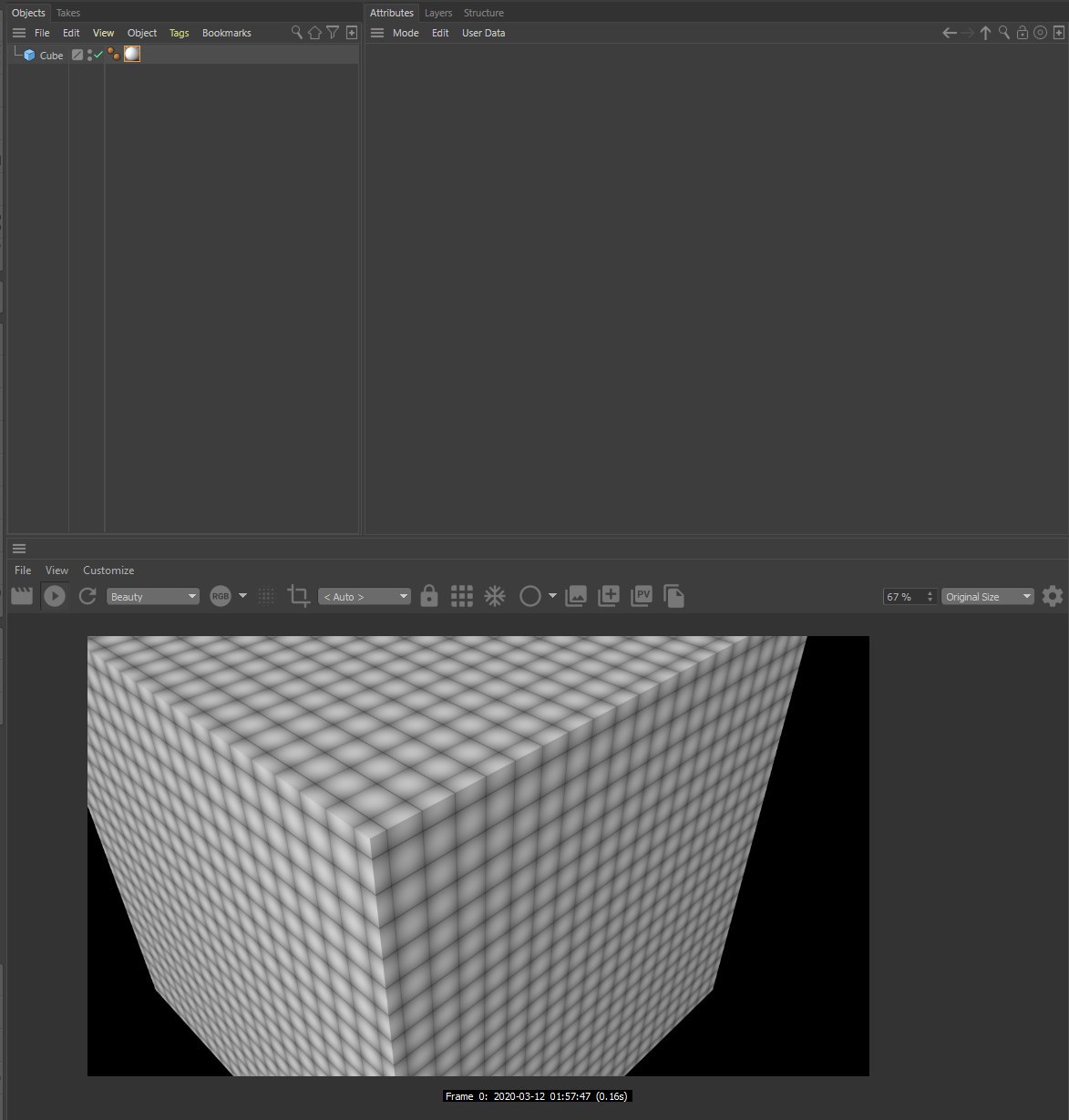The height and width of the screenshot is (1120, 1069).
Task: Expand the RGB channel dropdown arrow
Action: point(242,596)
